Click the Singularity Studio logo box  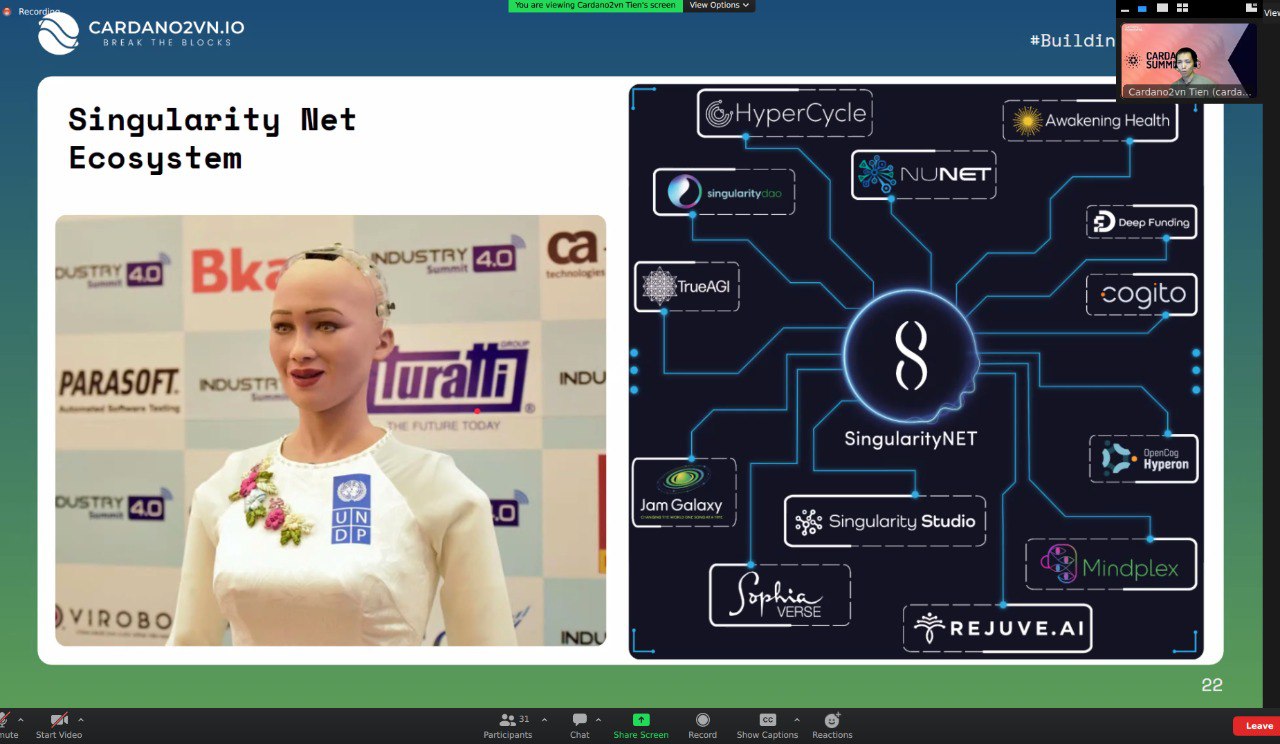coord(885,521)
